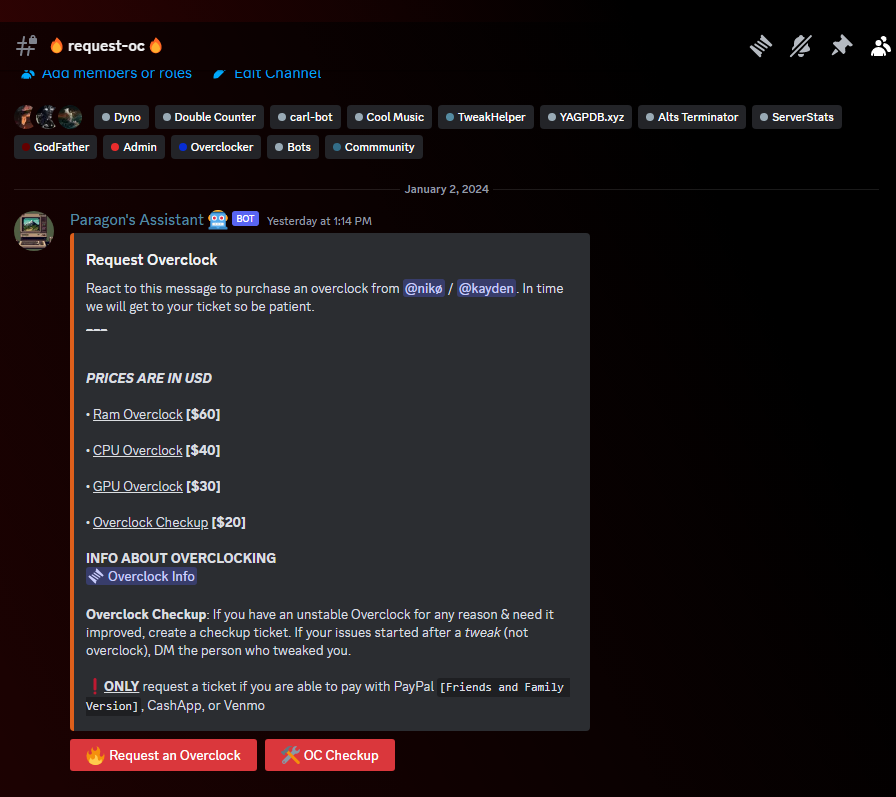Select the Dyno role tag
This screenshot has width=896, height=797.
[x=121, y=117]
